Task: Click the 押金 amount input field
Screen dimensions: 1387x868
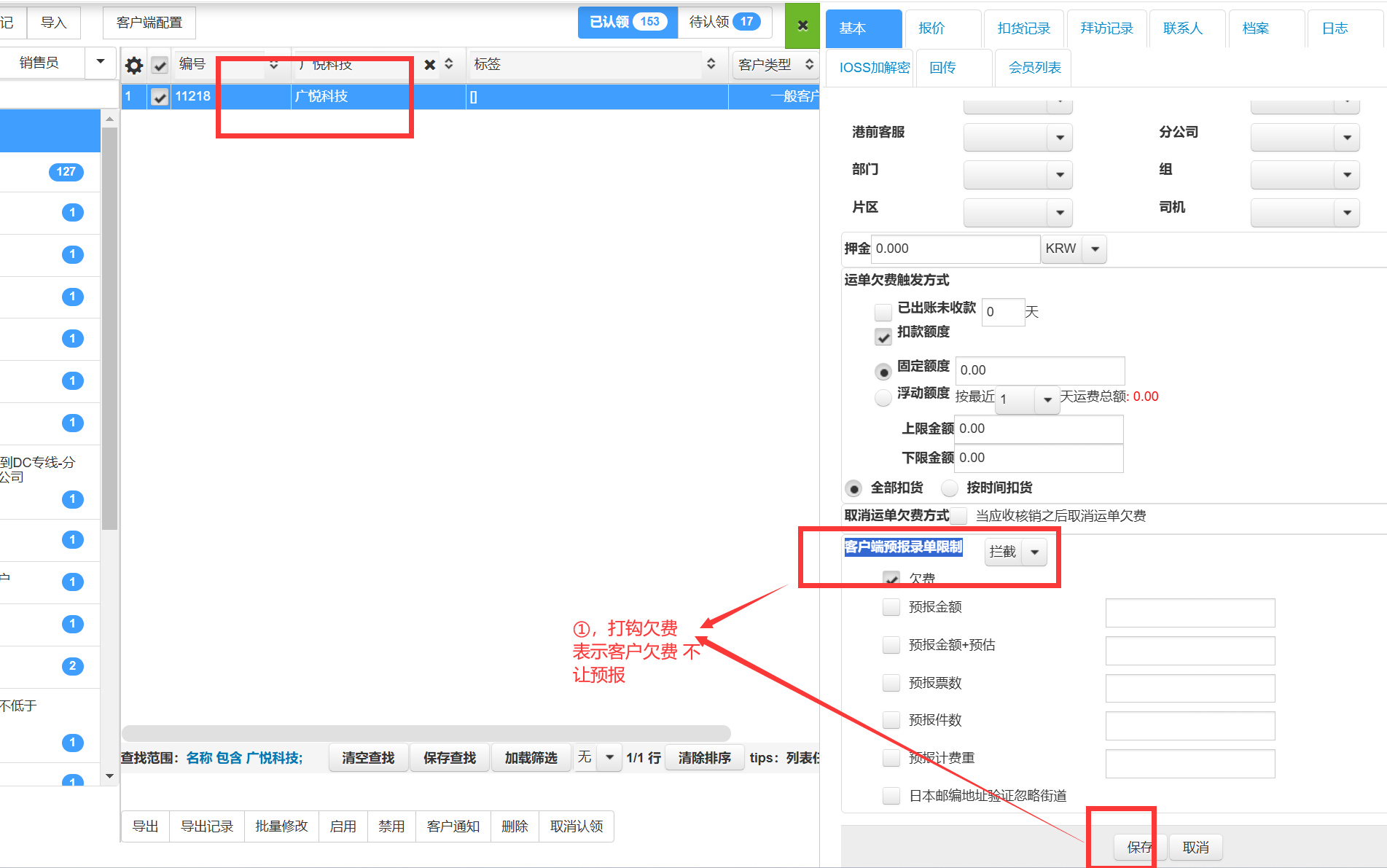Action: pos(956,249)
